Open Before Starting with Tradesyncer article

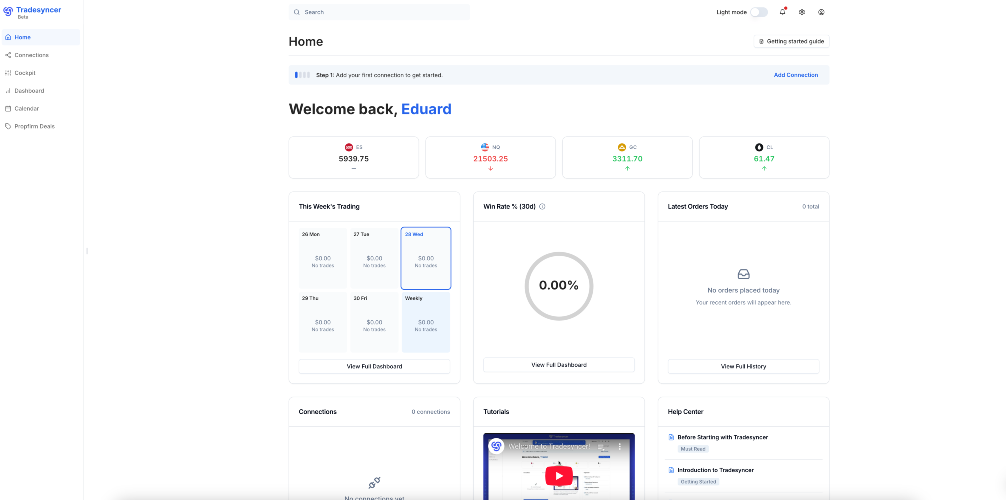tap(722, 437)
